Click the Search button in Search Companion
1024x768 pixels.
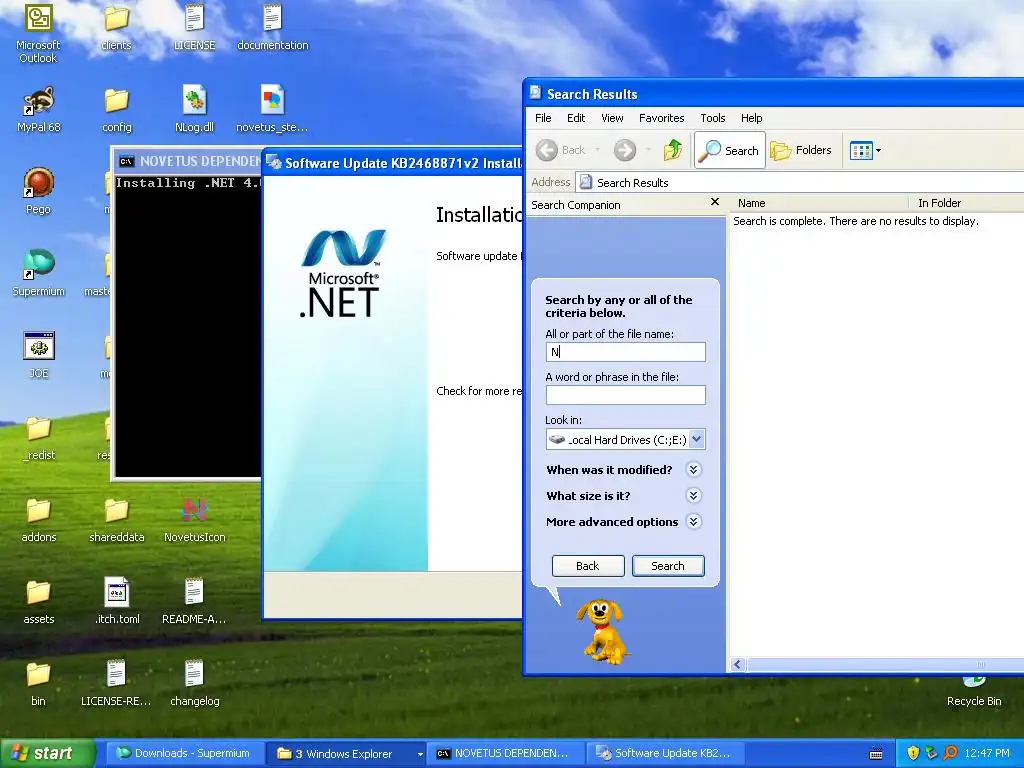pos(668,566)
